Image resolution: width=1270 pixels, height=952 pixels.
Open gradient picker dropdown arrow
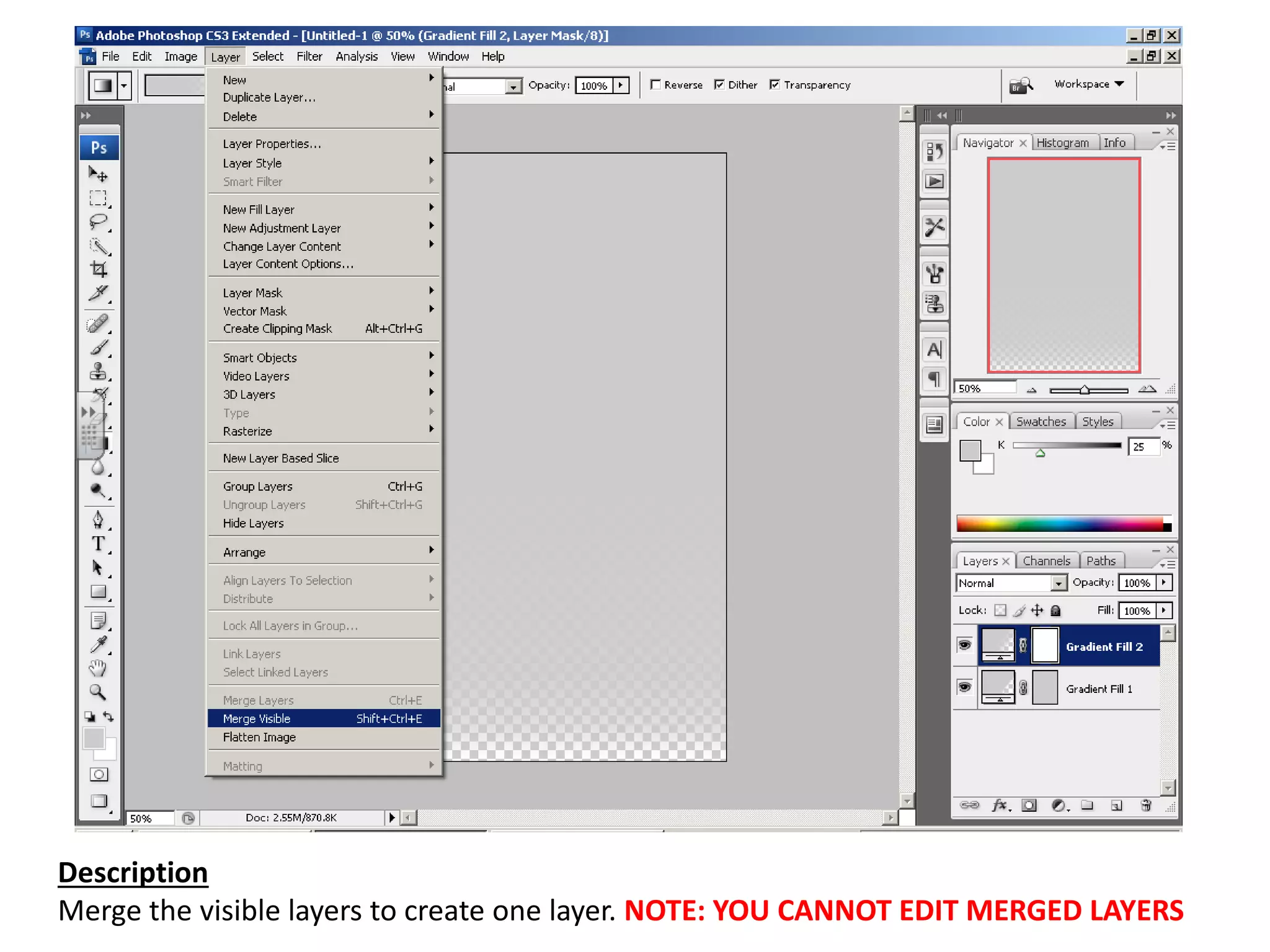124,86
